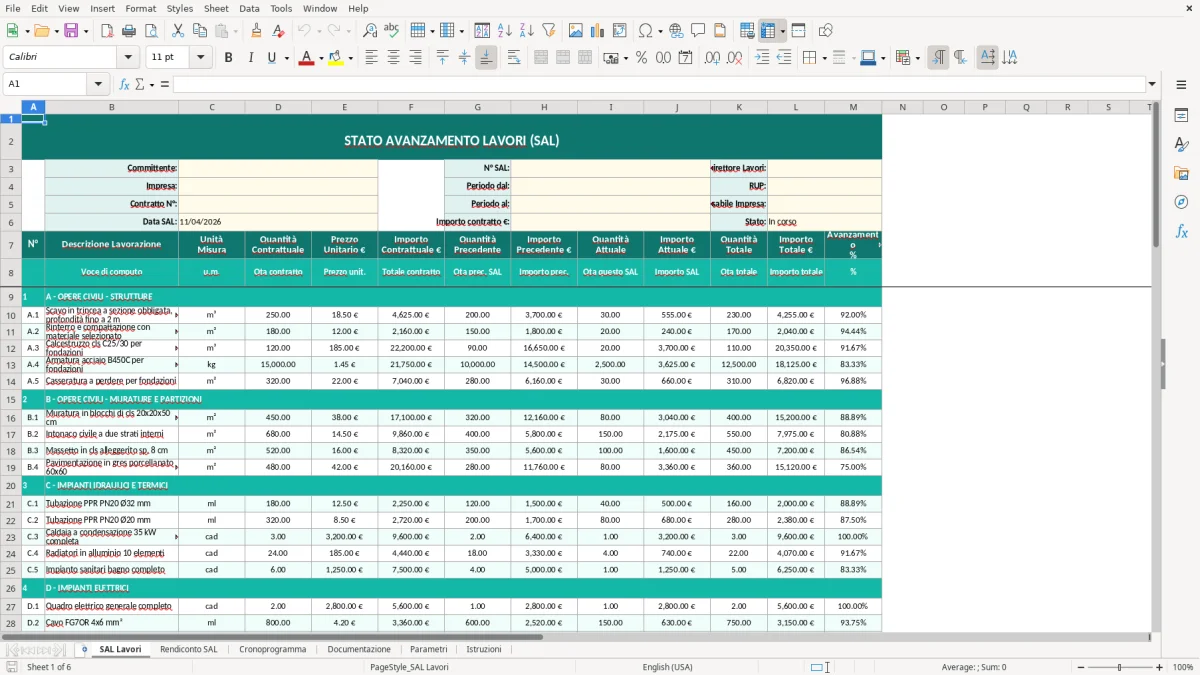Open the Sheet menu
The image size is (1200, 675).
point(216,8)
